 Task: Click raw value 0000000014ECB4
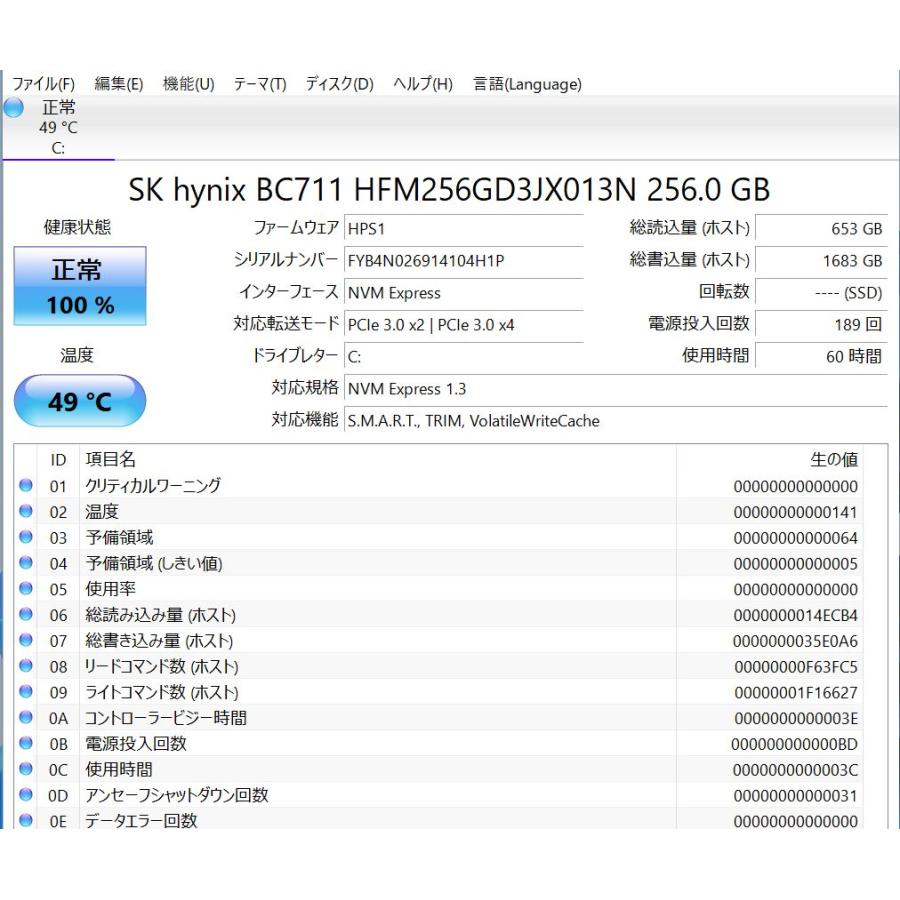click(x=796, y=615)
